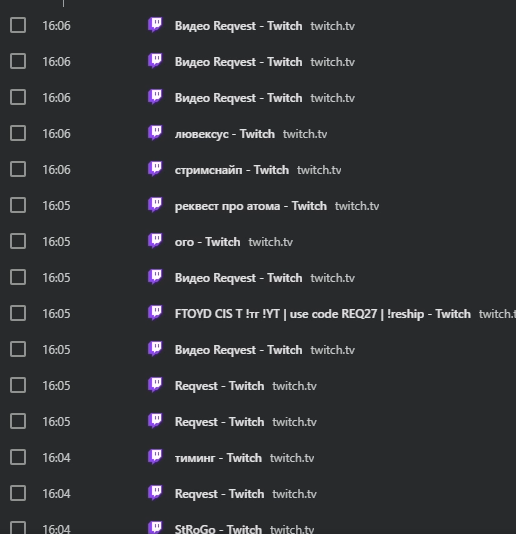
Task: Check the box for реквест про атома
Action: [x=18, y=205]
